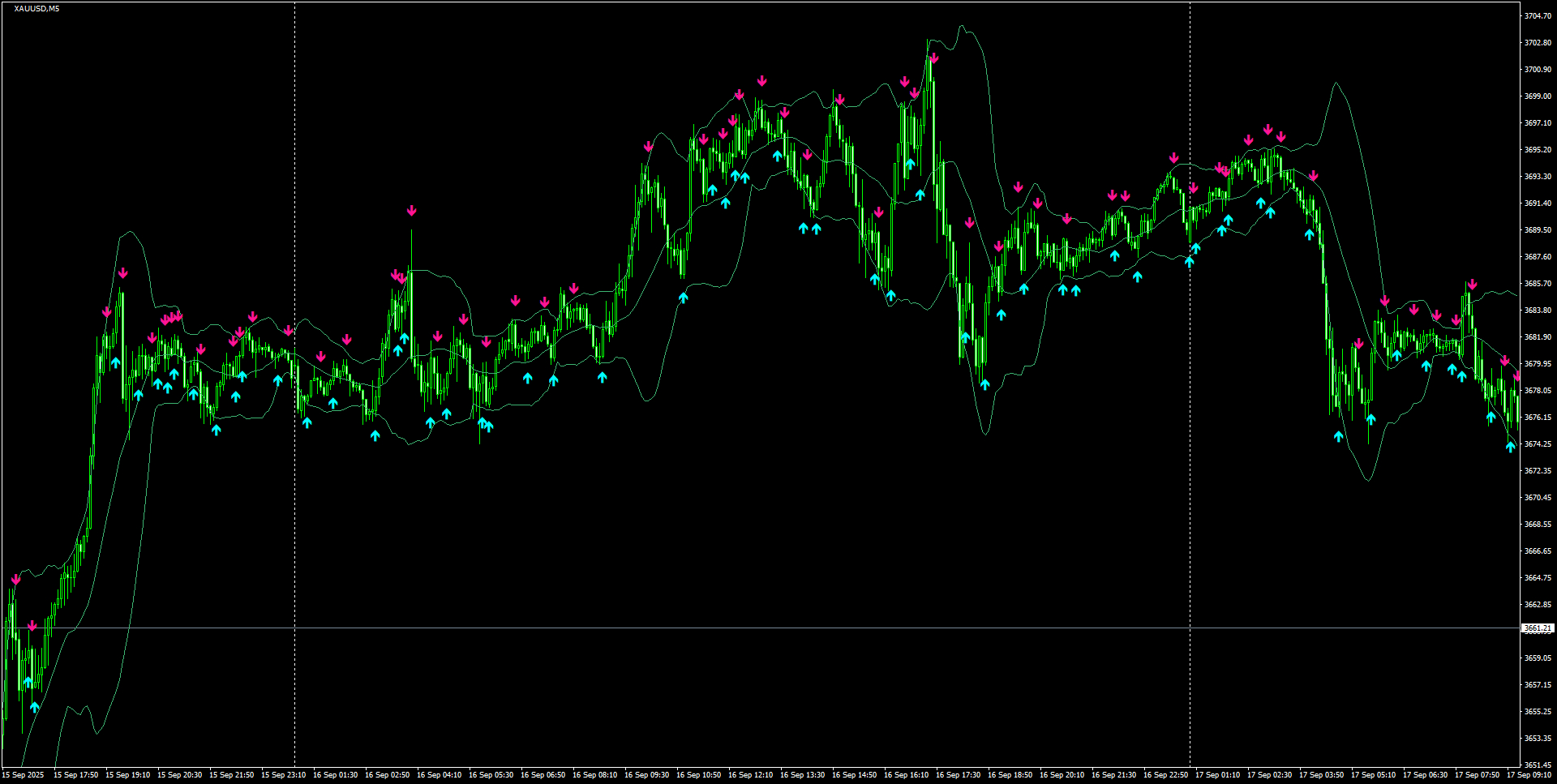Click the 3700.90 price scale value
Image resolution: width=1557 pixels, height=784 pixels.
[x=1538, y=70]
